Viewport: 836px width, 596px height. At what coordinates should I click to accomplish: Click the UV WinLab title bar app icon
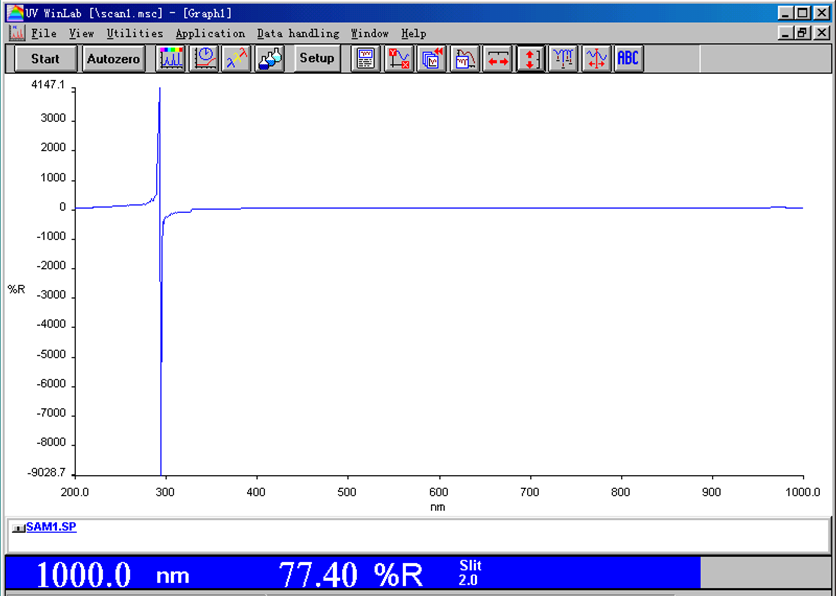click(x=15, y=13)
